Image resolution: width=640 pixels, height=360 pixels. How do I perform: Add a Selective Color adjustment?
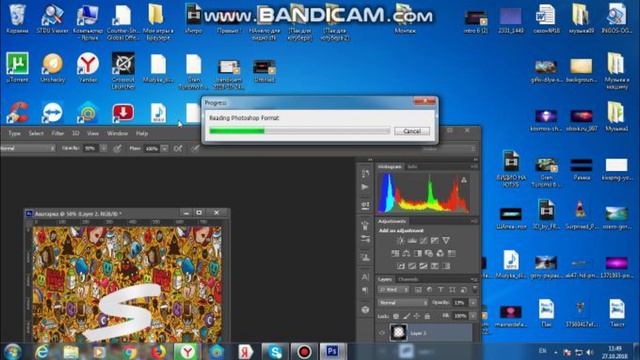(x=435, y=266)
